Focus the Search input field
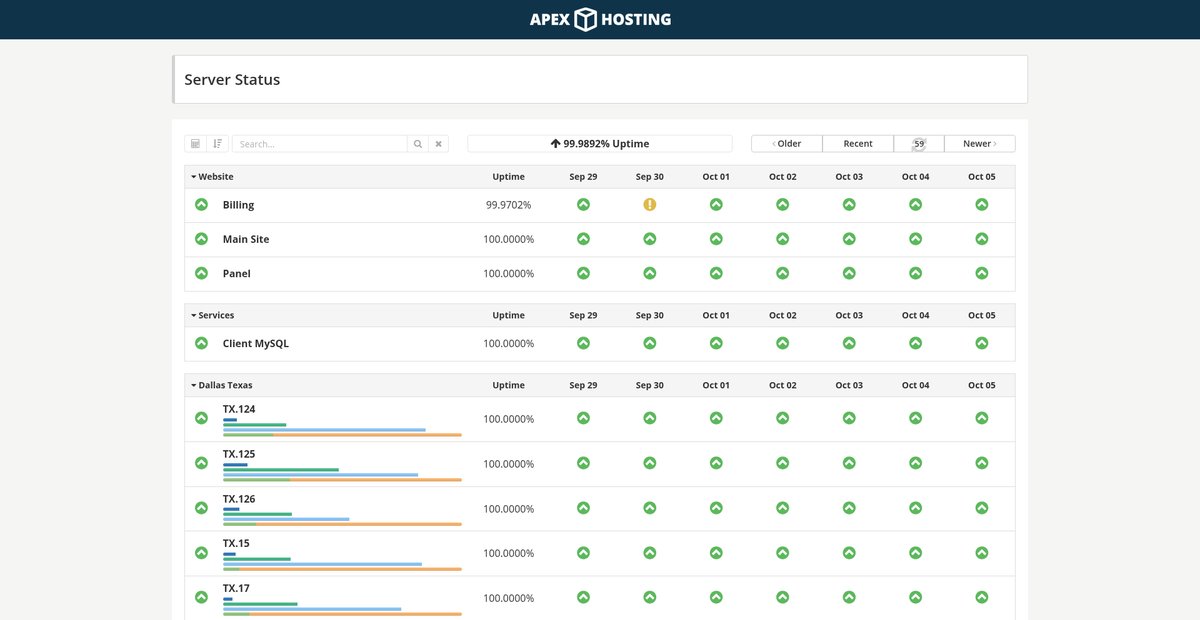 pyautogui.click(x=320, y=144)
